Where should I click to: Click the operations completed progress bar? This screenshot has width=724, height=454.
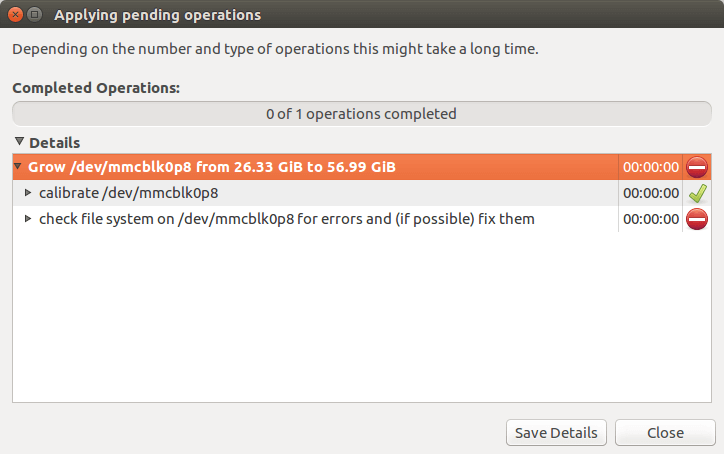tap(361, 114)
